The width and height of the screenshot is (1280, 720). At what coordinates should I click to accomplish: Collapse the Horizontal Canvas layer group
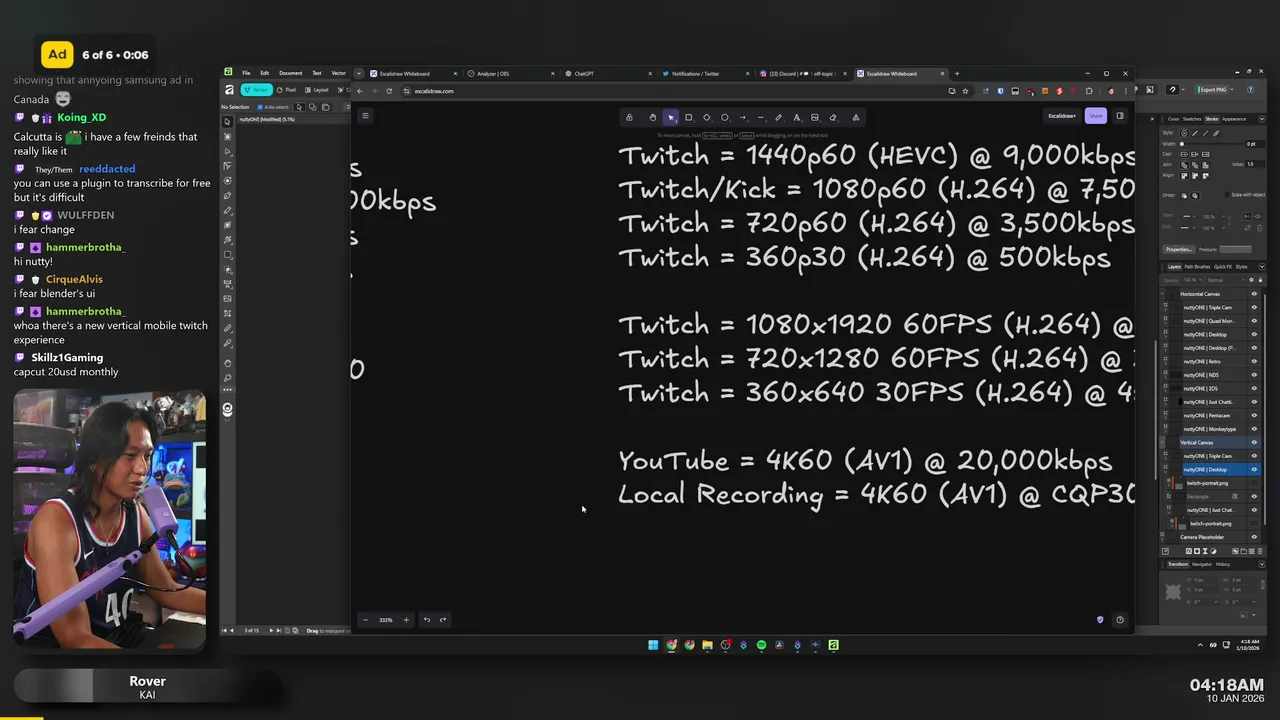pos(1162,294)
